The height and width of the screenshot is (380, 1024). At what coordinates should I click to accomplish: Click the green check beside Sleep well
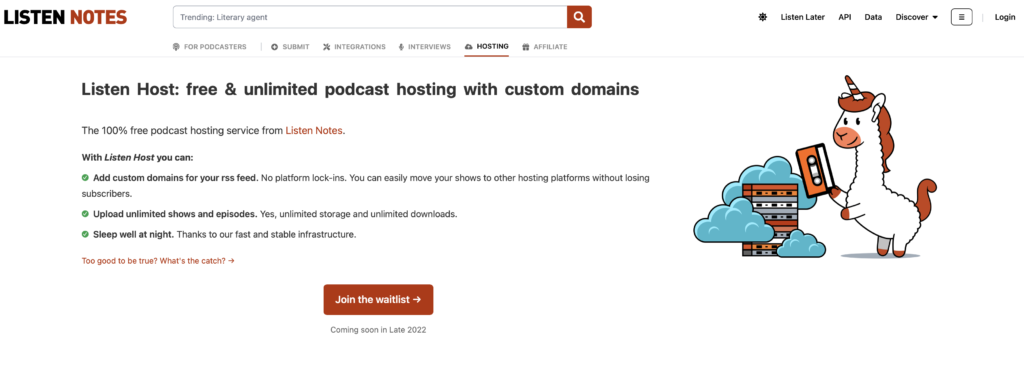tap(85, 234)
